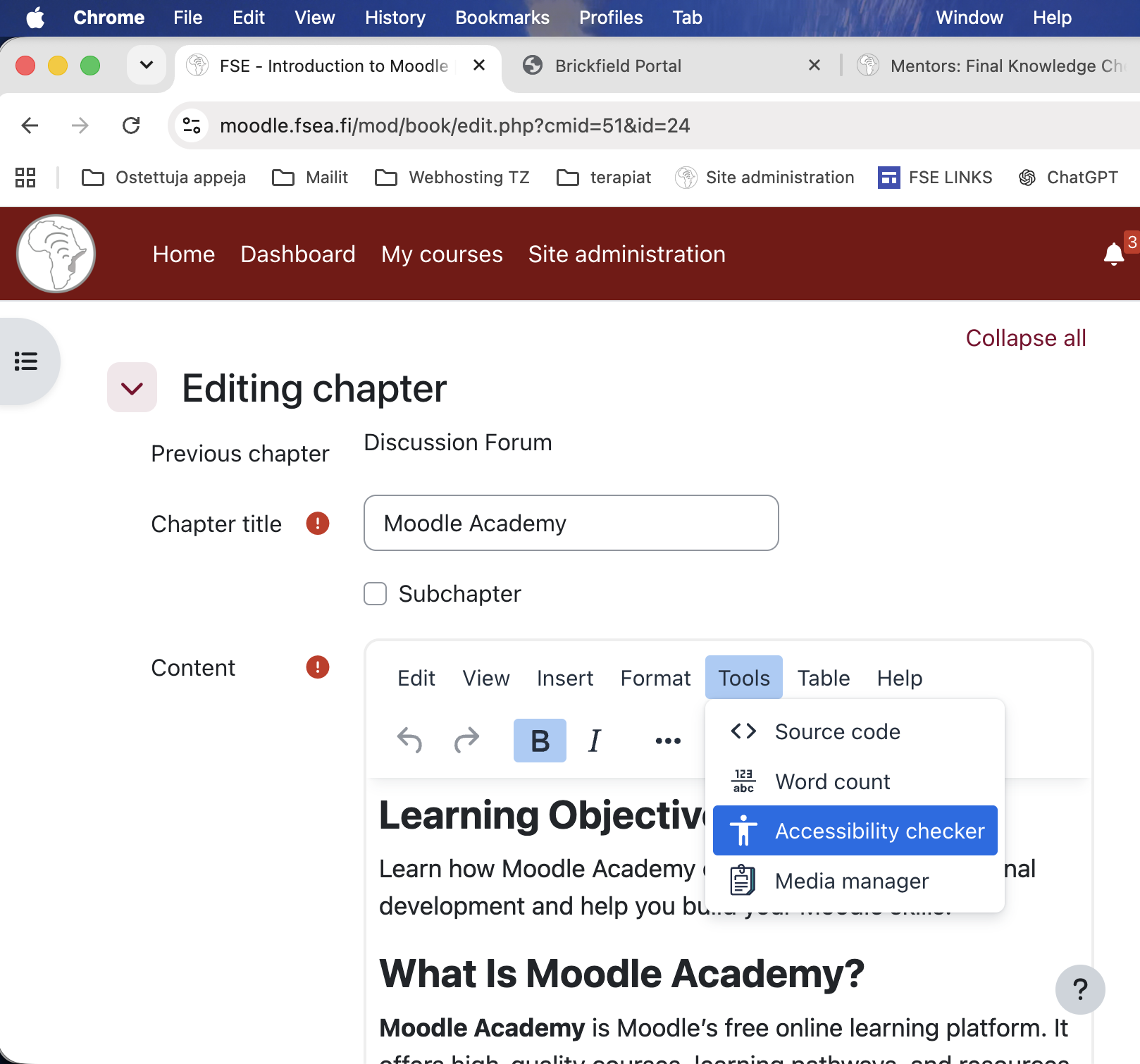Open the Bookmarks menu in menu bar
The height and width of the screenshot is (1064, 1140).
click(x=502, y=18)
